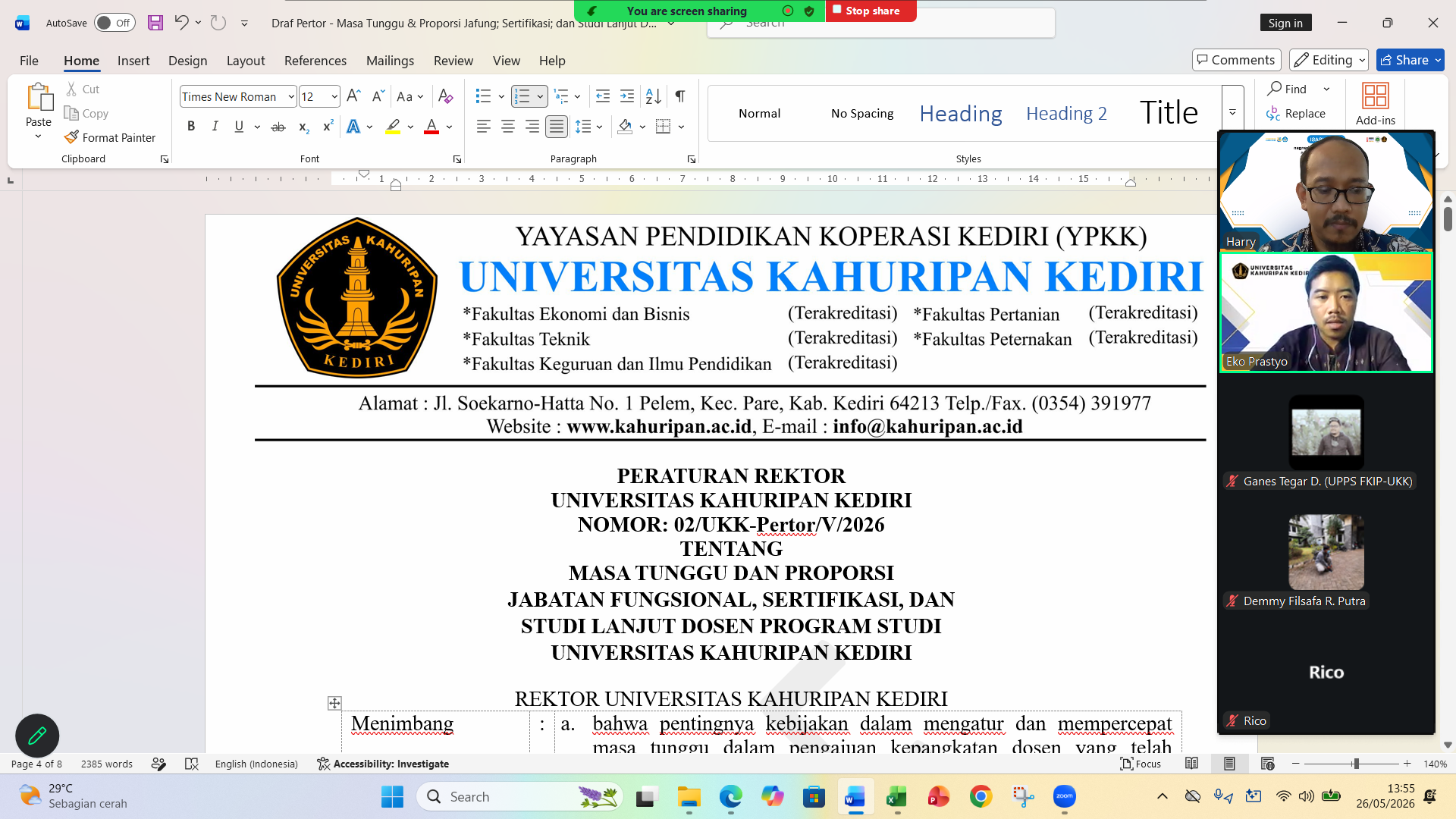Switch to the Design tab
Viewport: 1456px width, 819px height.
click(187, 61)
